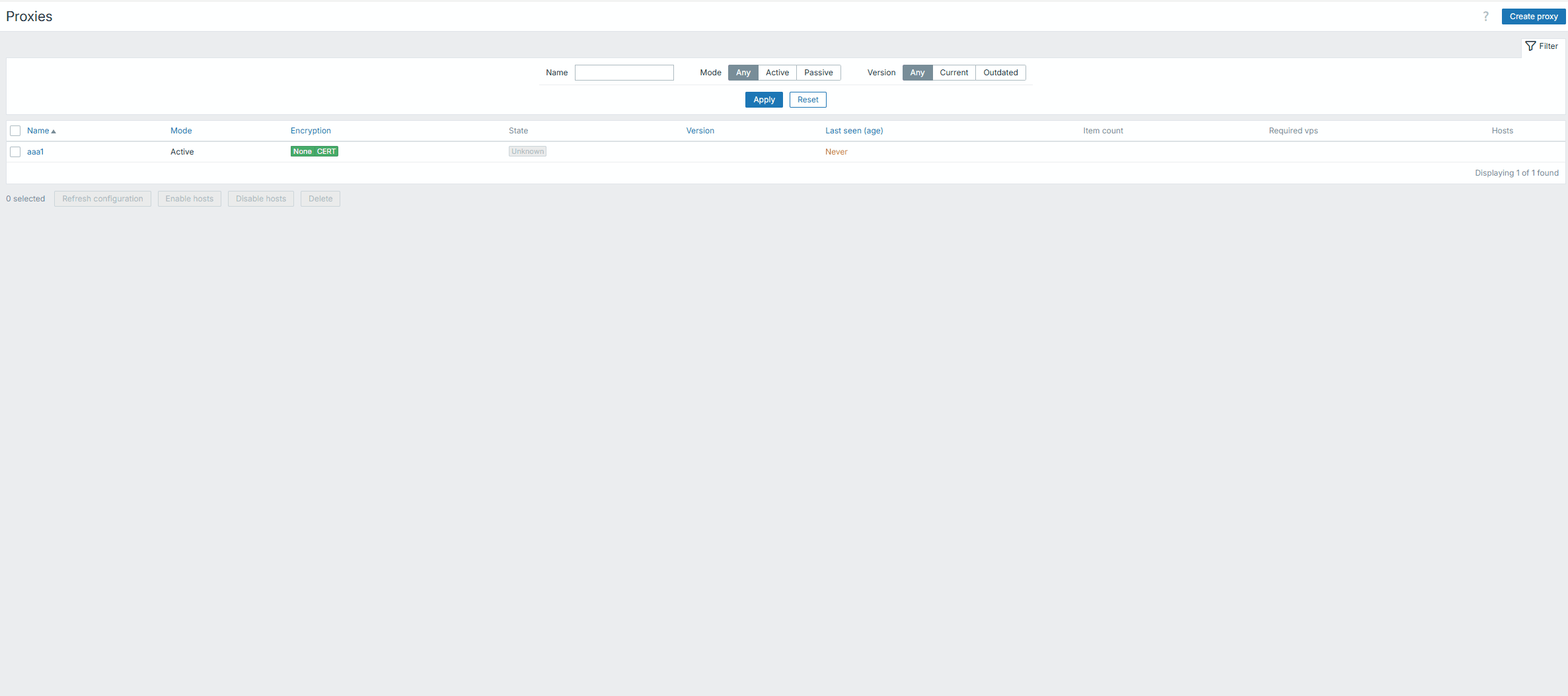1568x696 pixels.
Task: Check the aaa1 proxy row checkbox
Action: click(15, 152)
